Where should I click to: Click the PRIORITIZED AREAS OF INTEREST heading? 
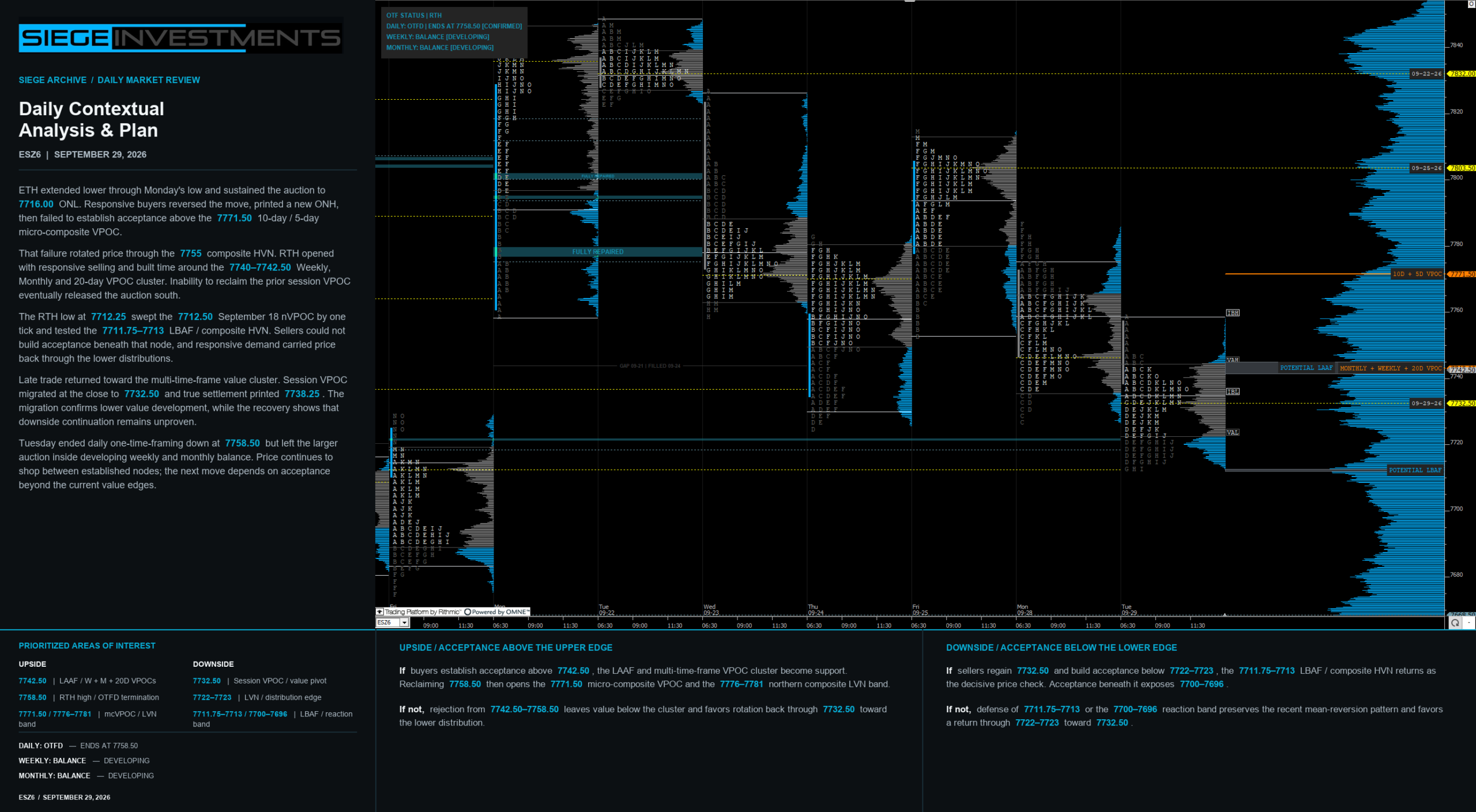tap(87, 646)
